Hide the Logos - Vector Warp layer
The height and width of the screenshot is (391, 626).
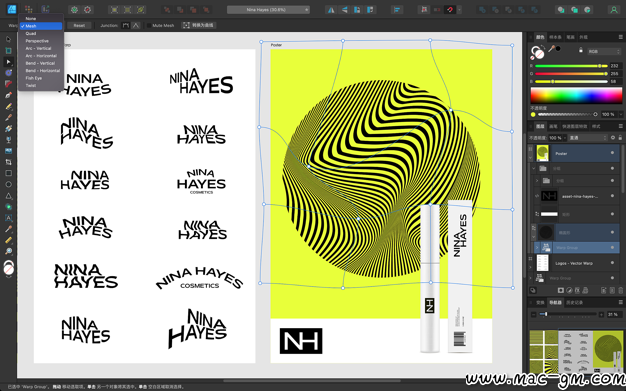[x=612, y=263]
